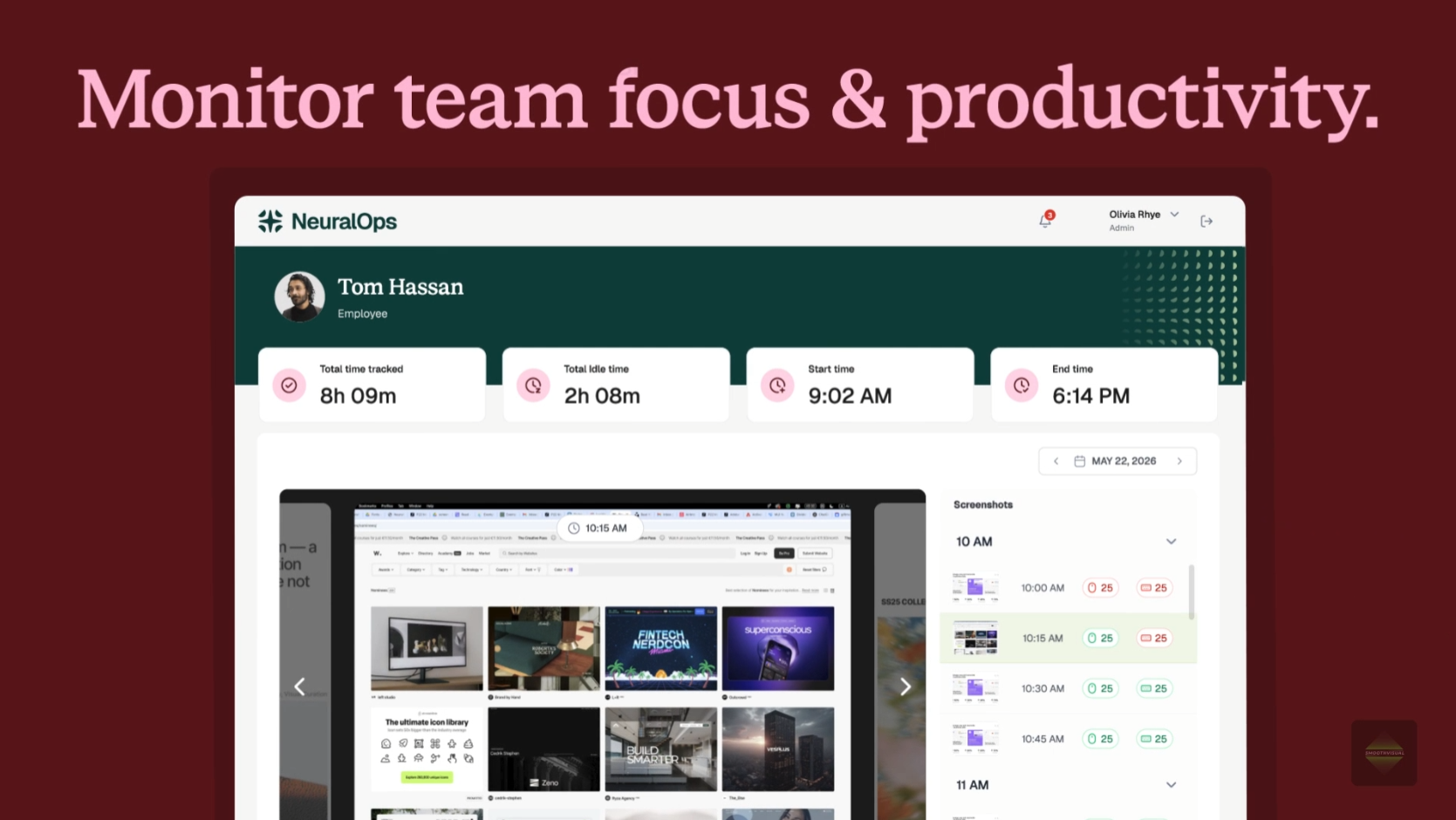The image size is (1456, 820).
Task: Open the MAY 22, 2026 date picker
Action: pyautogui.click(x=1118, y=461)
